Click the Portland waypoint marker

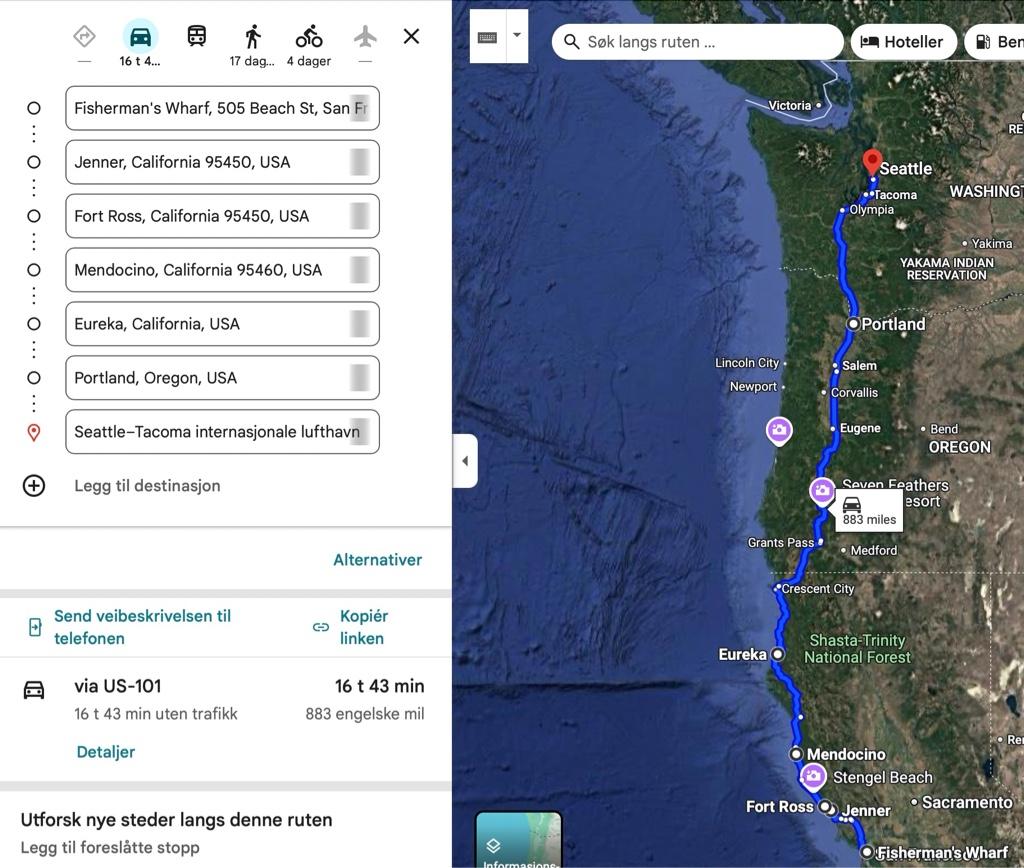(853, 324)
